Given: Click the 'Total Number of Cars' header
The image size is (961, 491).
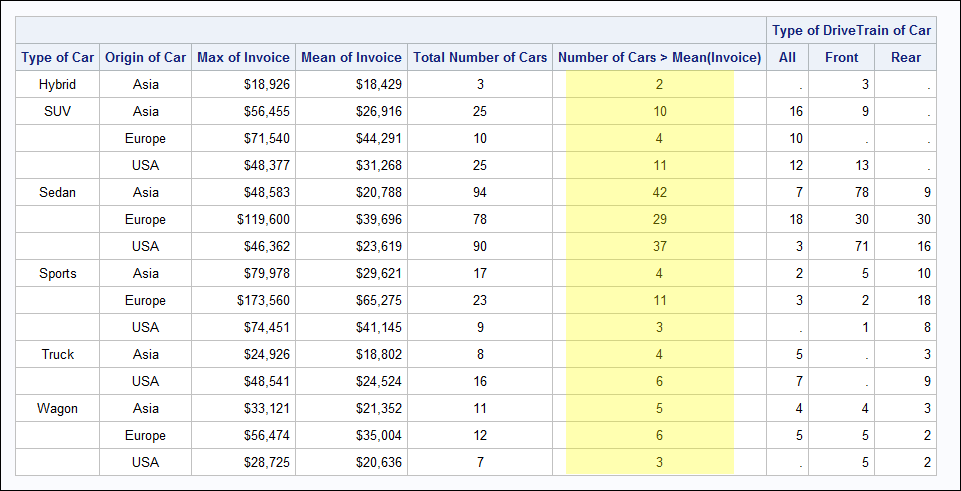Looking at the screenshot, I should coord(480,57).
